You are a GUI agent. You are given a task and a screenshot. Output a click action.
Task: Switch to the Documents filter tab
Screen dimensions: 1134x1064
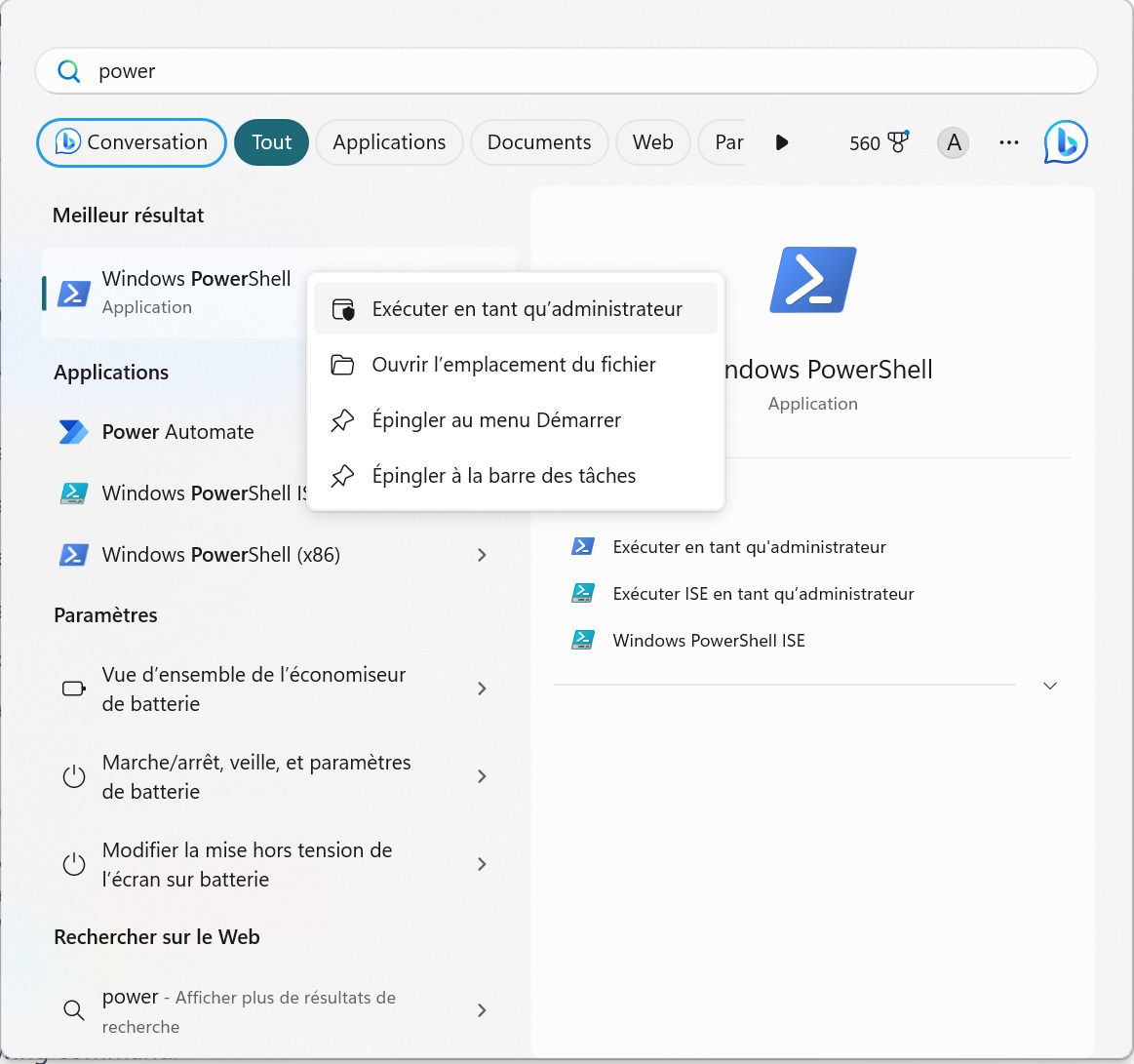(539, 142)
